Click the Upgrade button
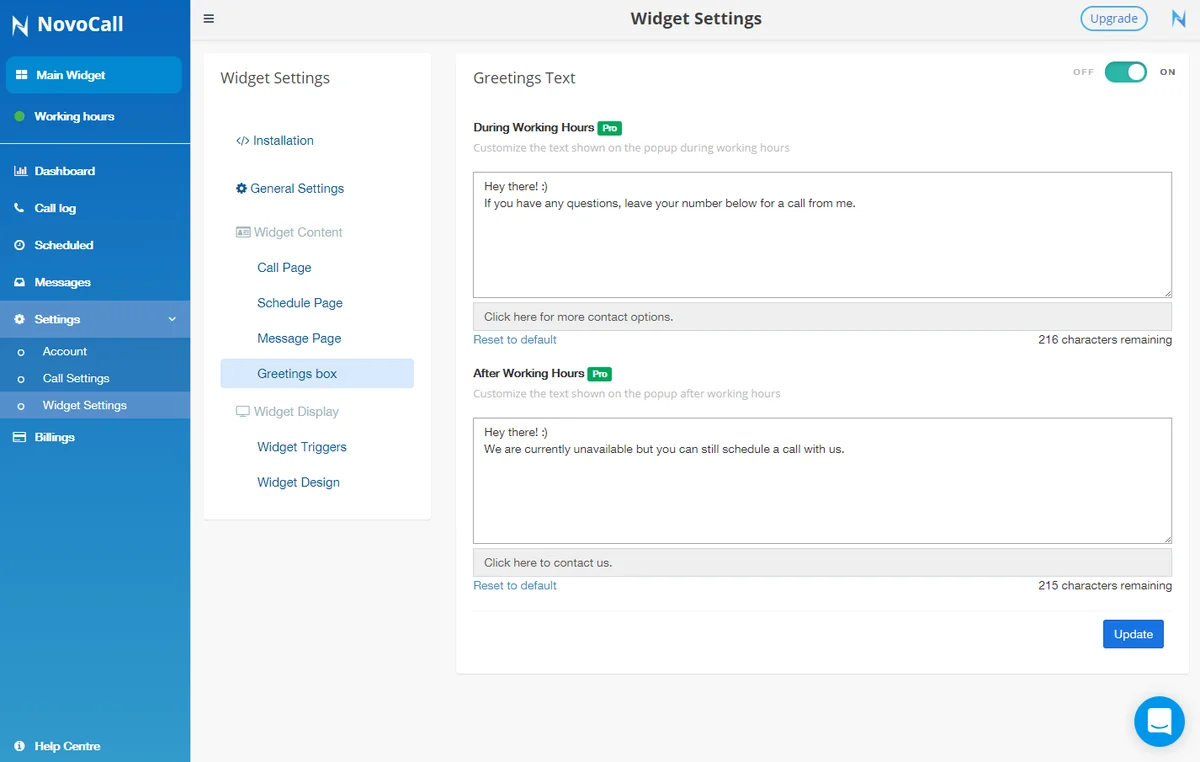This screenshot has height=762, width=1200. point(1114,18)
